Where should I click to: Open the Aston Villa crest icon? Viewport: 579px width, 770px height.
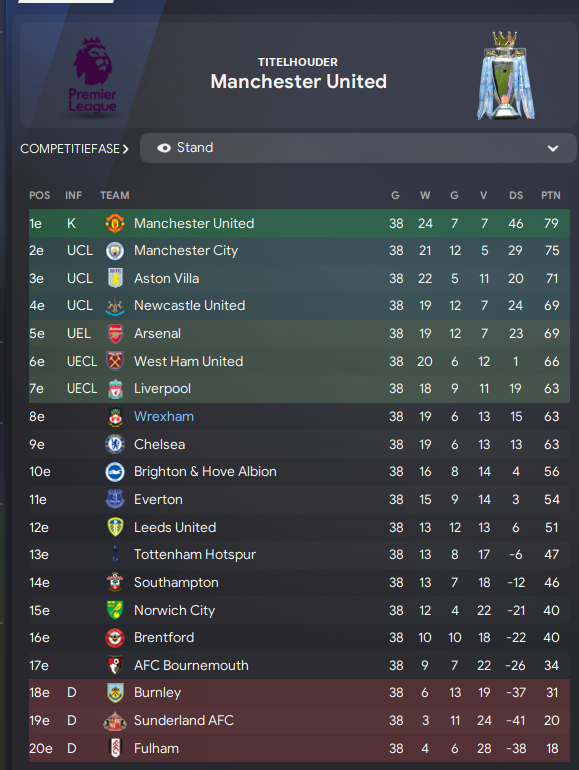pos(115,278)
